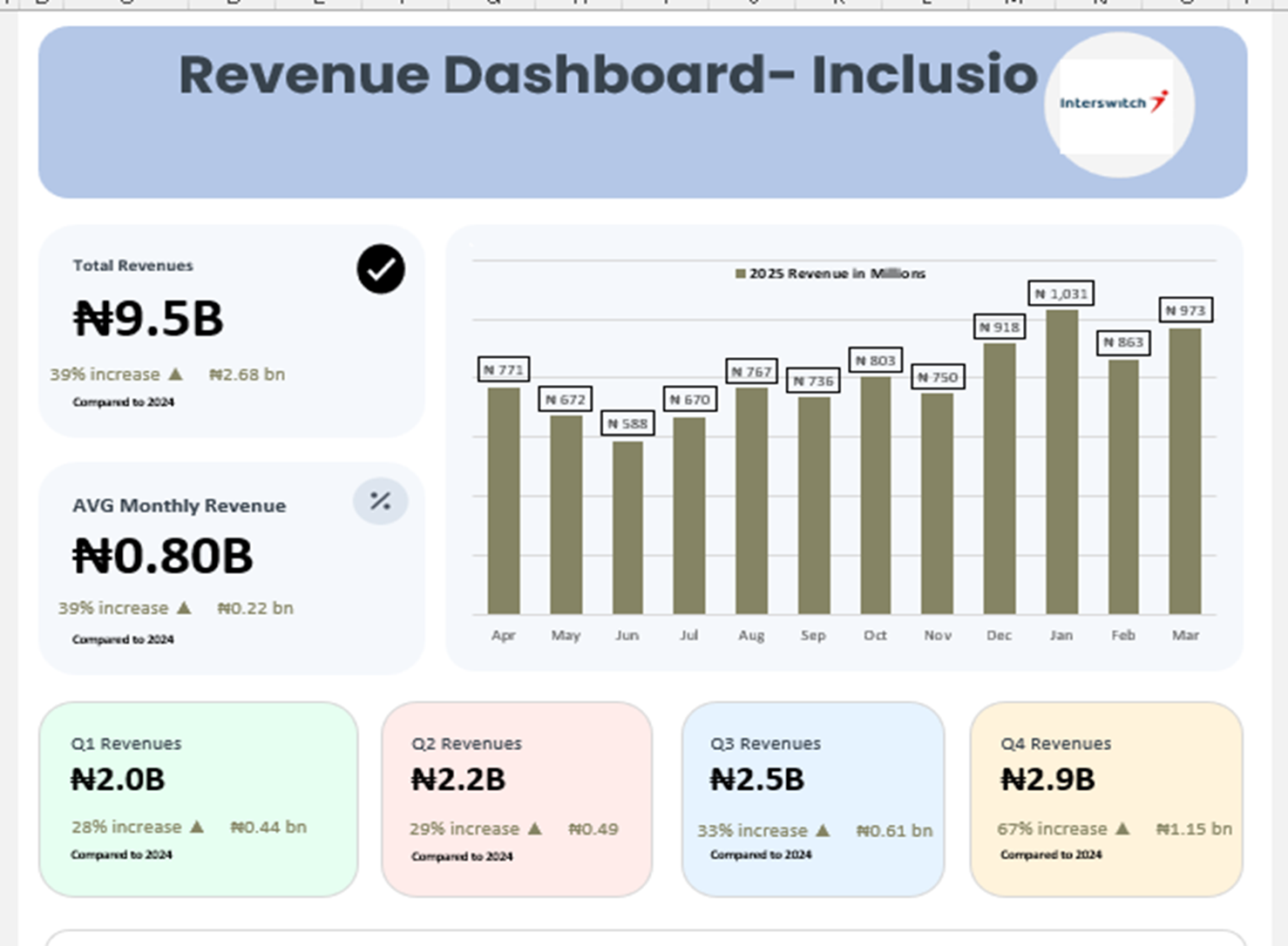Click the ₦0.61 bn figure in the Q3 card
Viewport: 1288px width, 946px height.
pyautogui.click(x=894, y=831)
